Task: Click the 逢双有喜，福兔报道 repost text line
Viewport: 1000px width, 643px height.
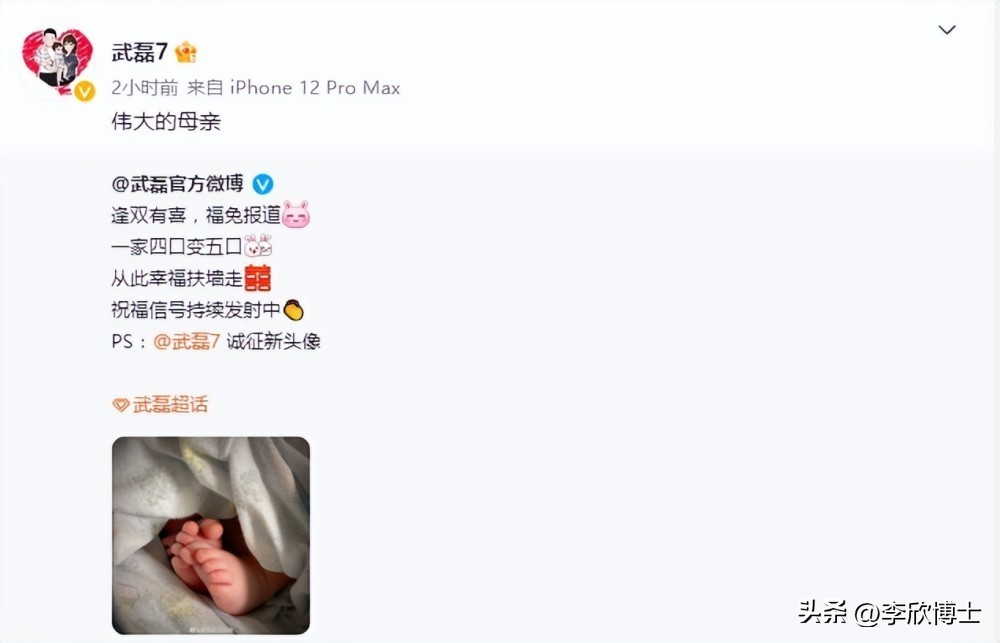Action: tap(196, 215)
